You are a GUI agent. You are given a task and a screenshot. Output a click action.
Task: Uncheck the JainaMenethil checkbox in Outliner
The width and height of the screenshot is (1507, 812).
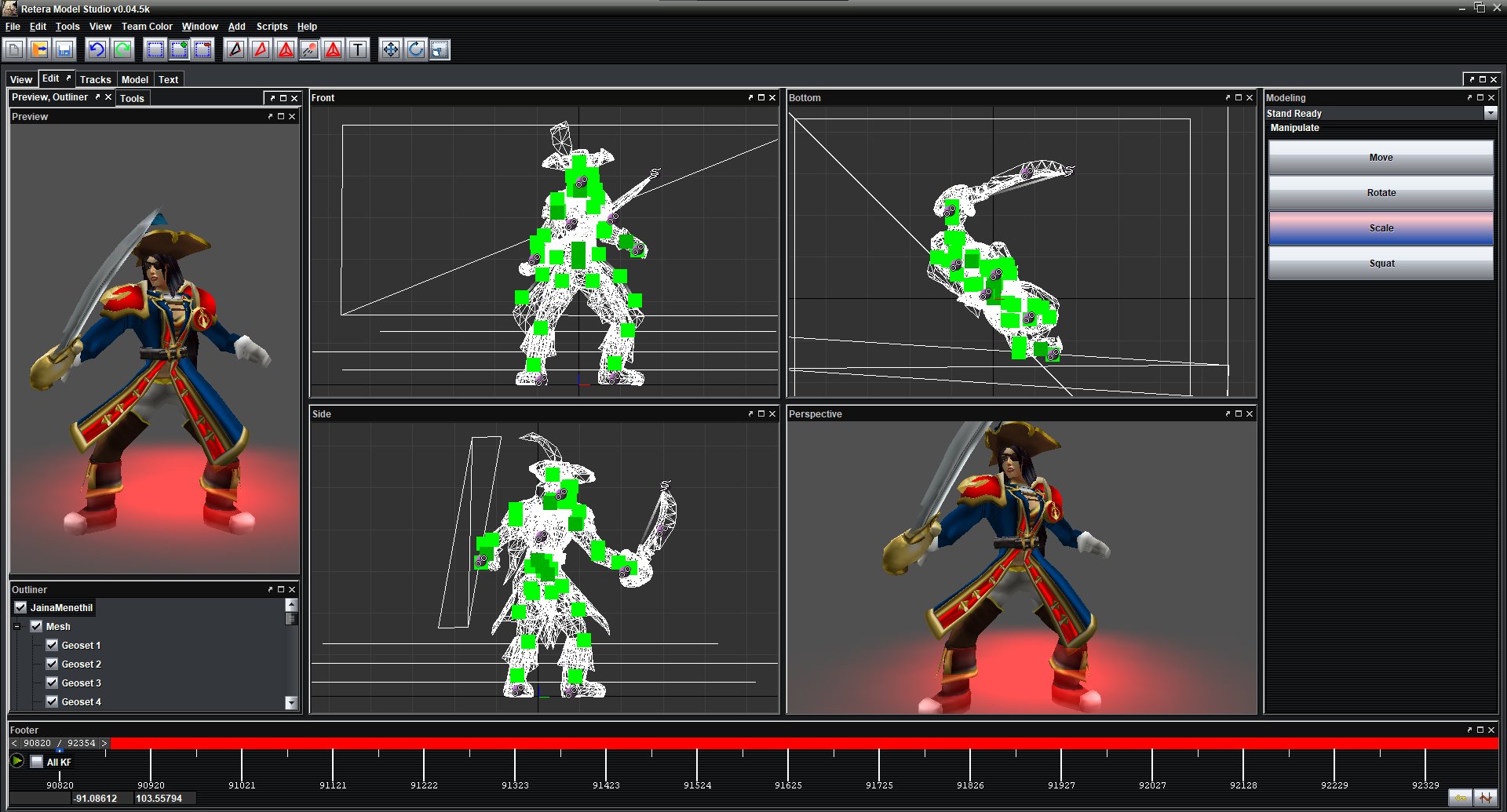click(20, 607)
